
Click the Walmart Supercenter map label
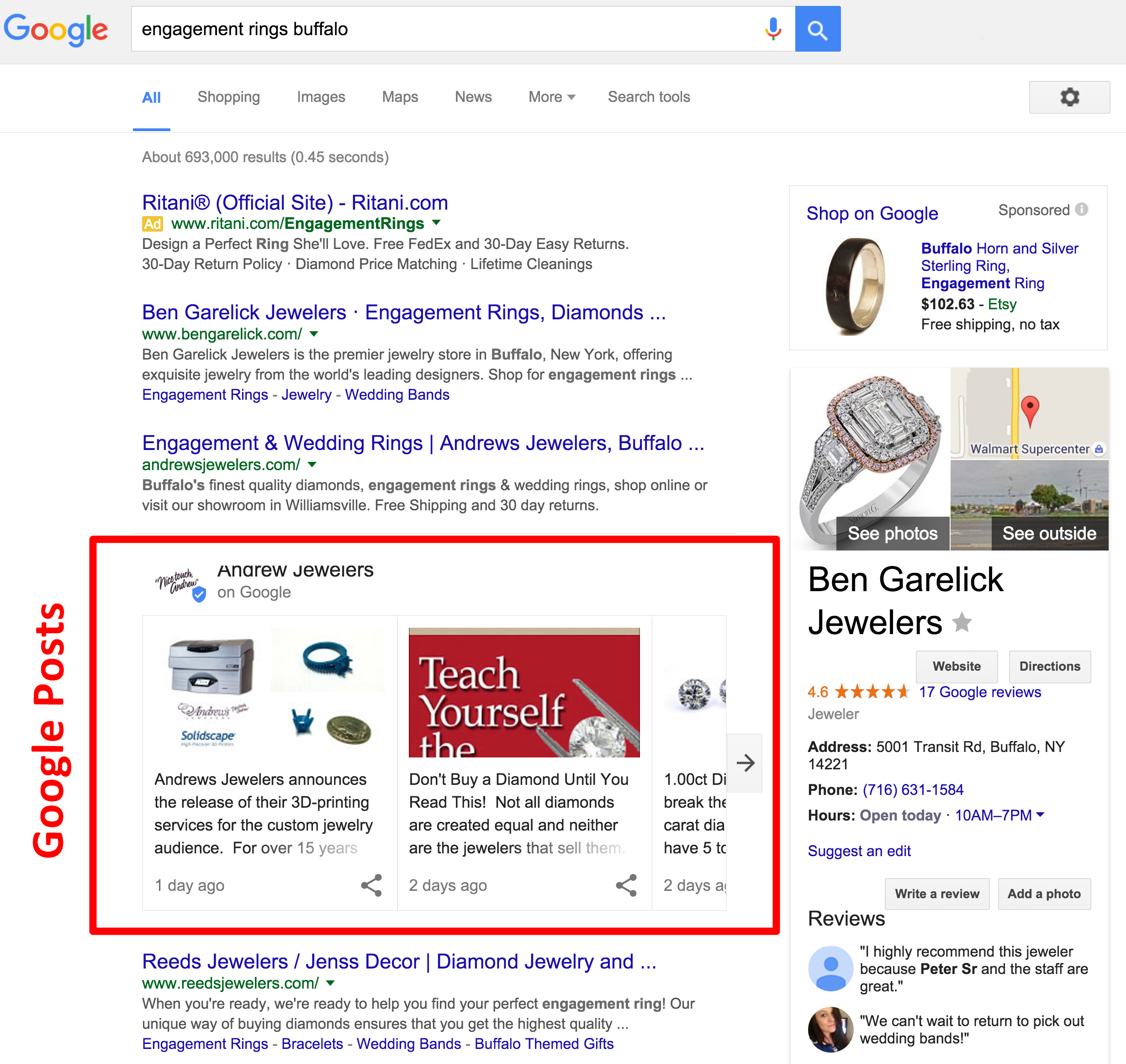(x=1030, y=449)
